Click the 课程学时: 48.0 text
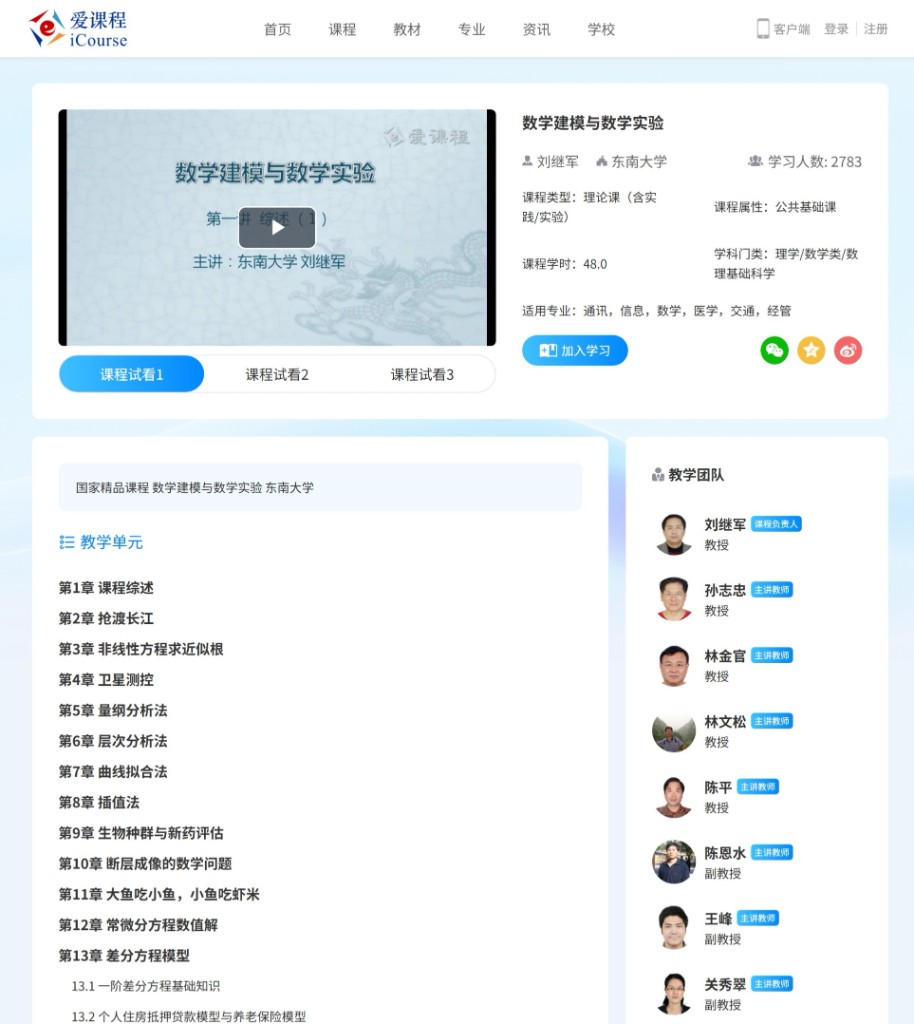914x1024 pixels. (x=564, y=264)
